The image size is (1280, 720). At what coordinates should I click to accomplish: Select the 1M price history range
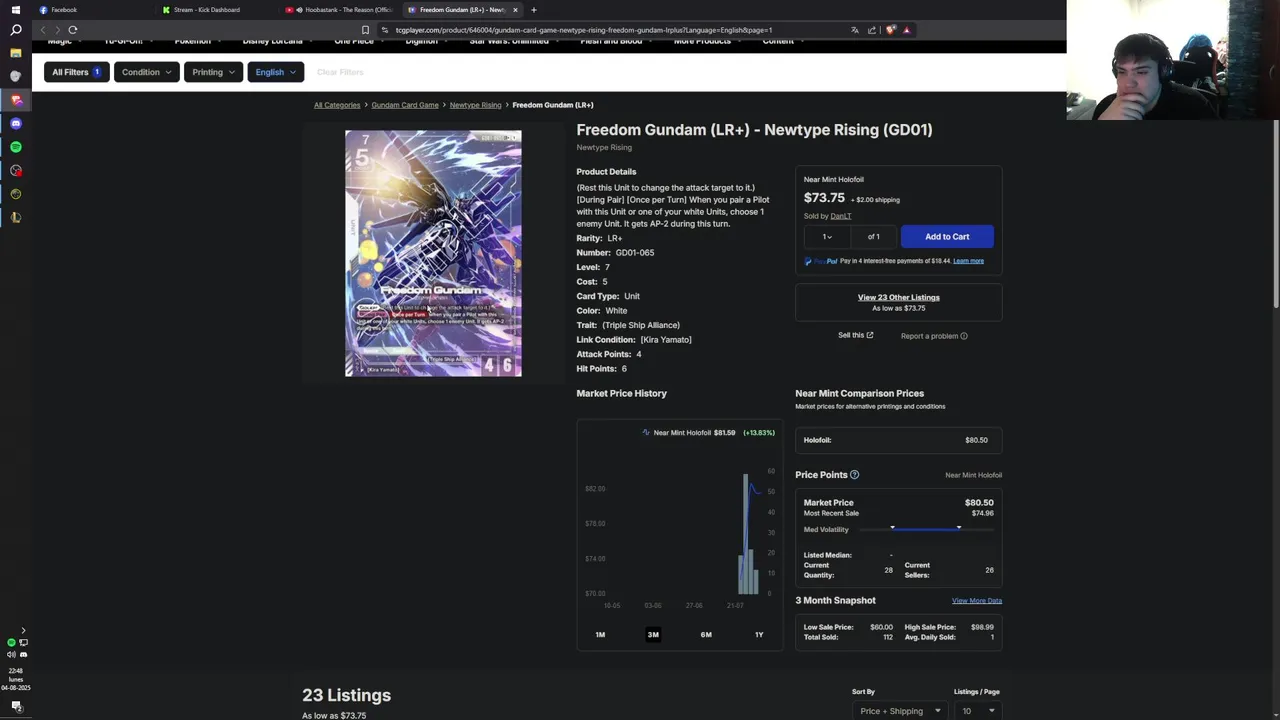pyautogui.click(x=600, y=635)
